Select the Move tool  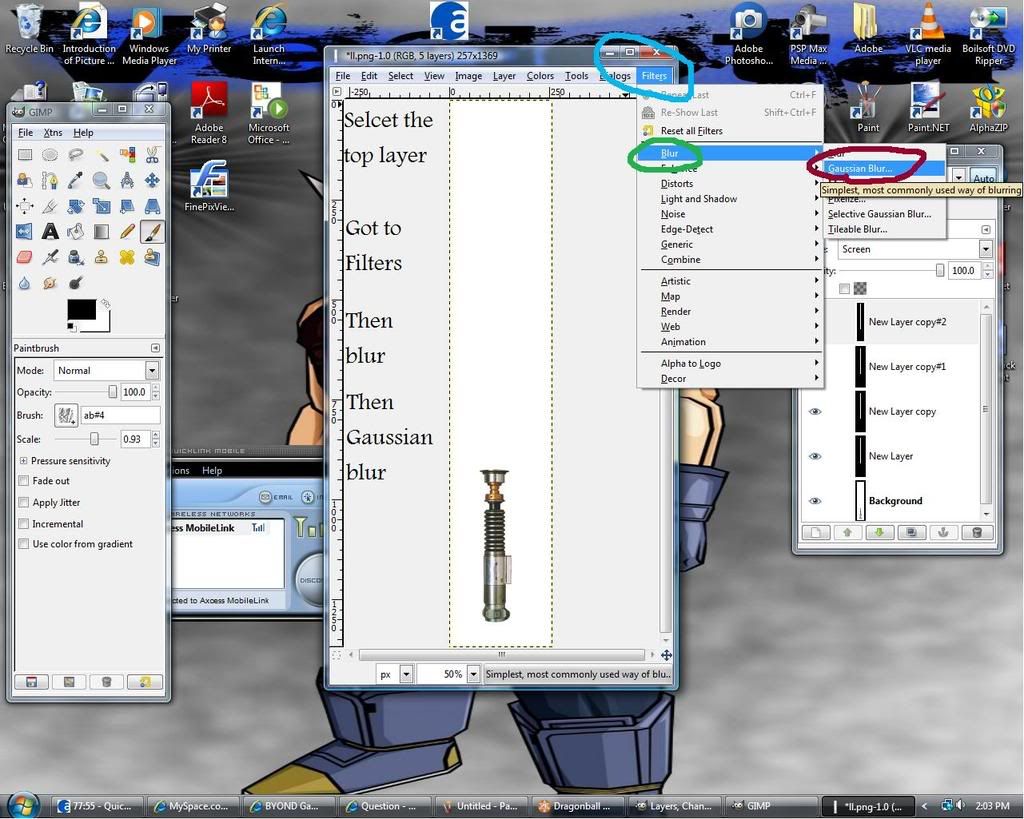(152, 180)
